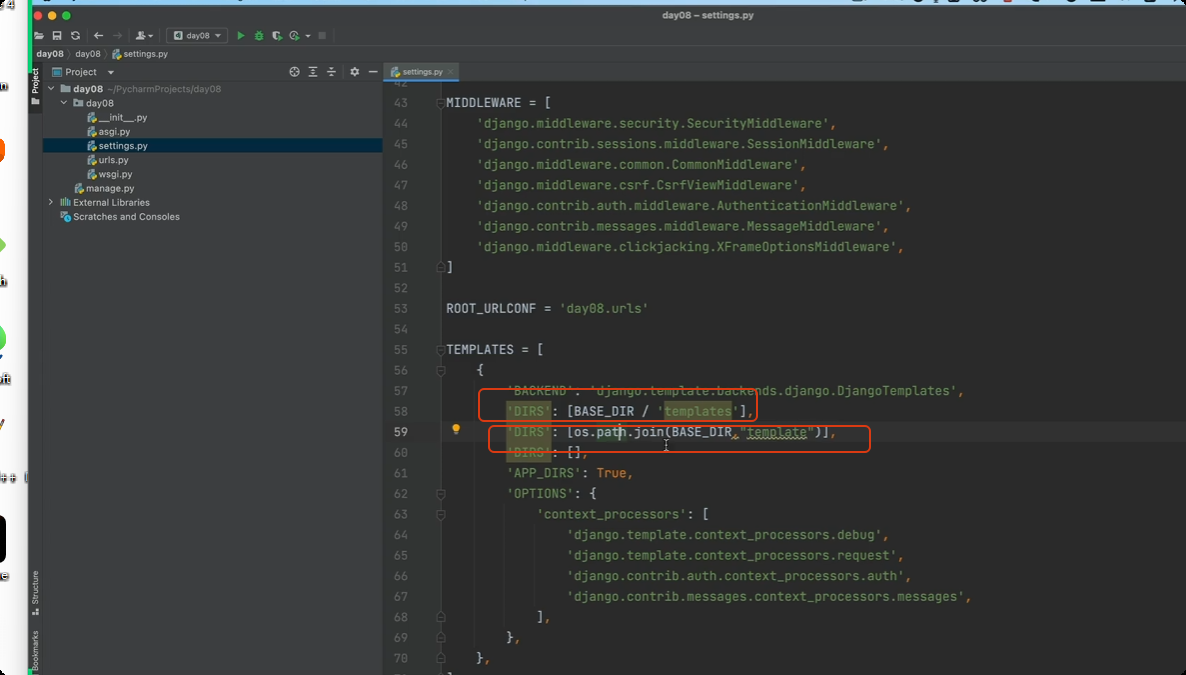Image resolution: width=1186 pixels, height=675 pixels.
Task: Open the Bookmarks tool window side tab
Action: (35, 651)
